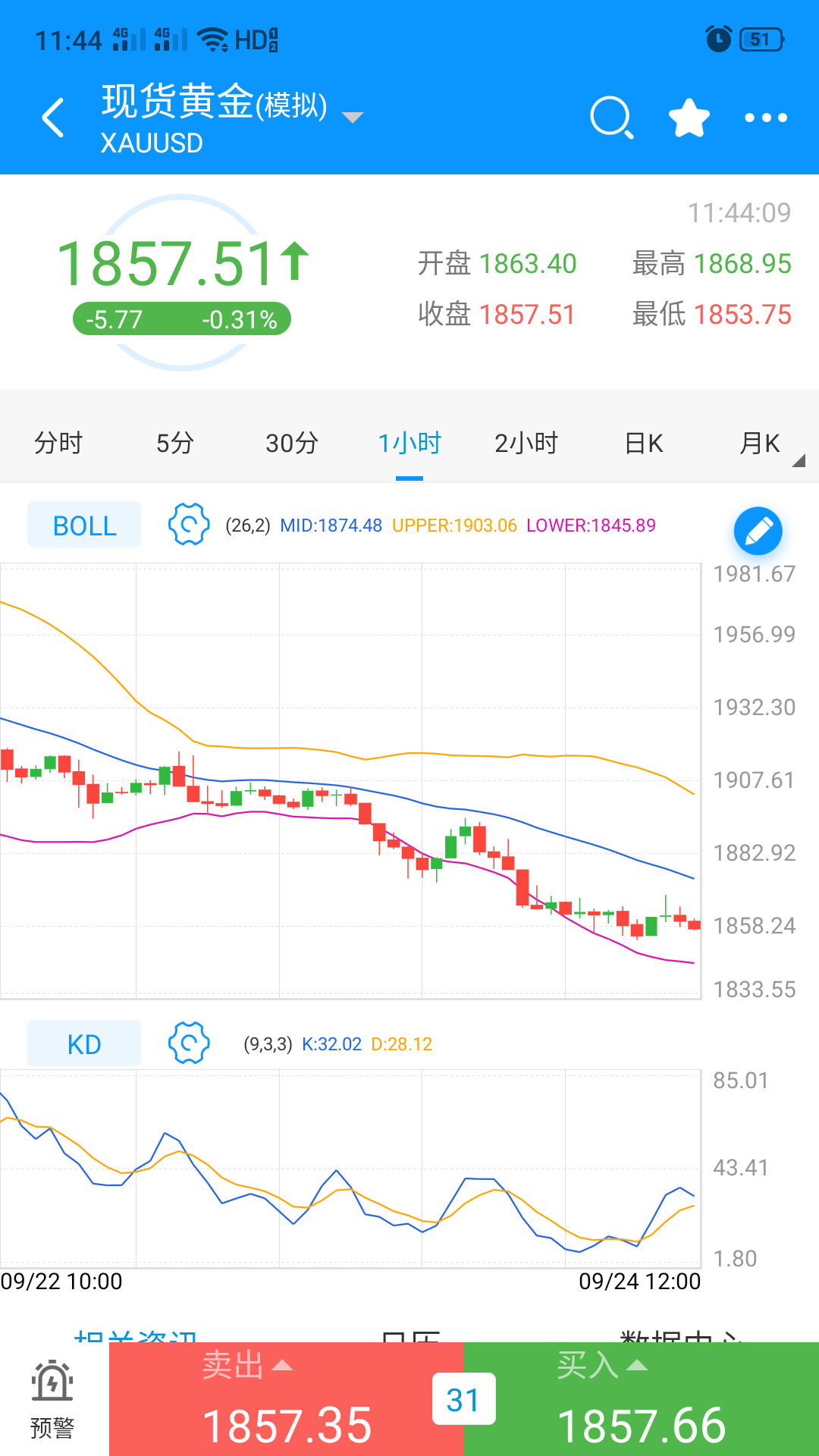Toggle the favorite star icon
Image resolution: width=819 pixels, height=1456 pixels.
click(689, 118)
